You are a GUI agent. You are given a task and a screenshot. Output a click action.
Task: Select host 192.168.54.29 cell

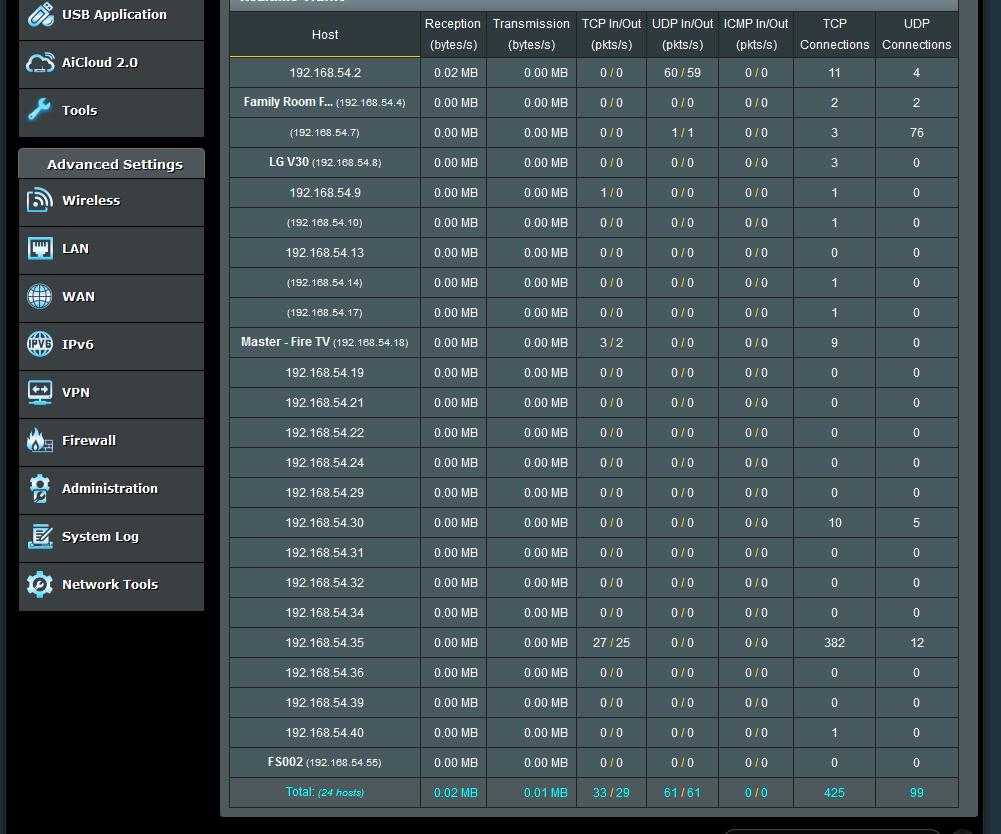[x=325, y=492]
